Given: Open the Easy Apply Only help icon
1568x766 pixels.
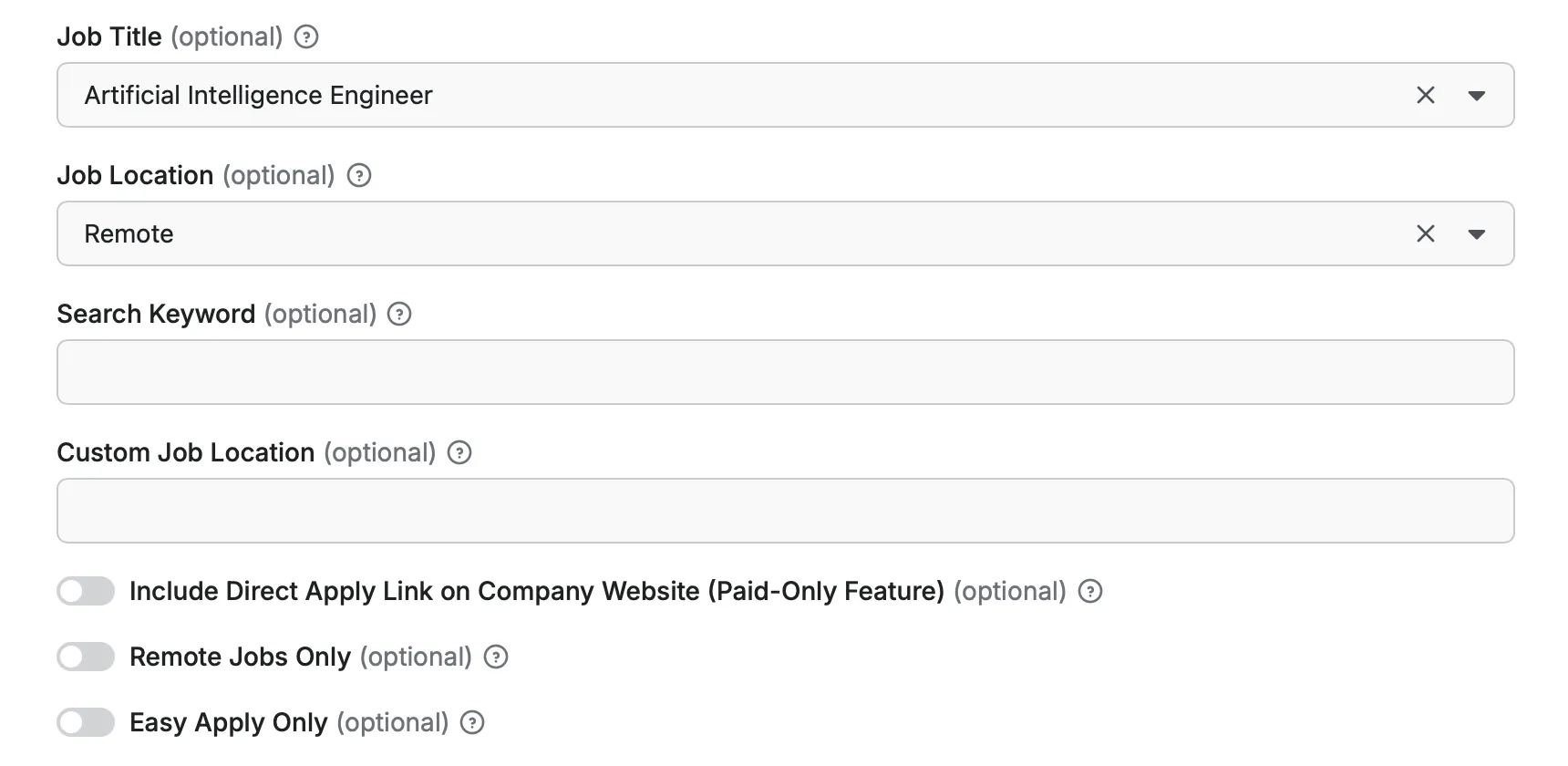Looking at the screenshot, I should pyautogui.click(x=472, y=723).
